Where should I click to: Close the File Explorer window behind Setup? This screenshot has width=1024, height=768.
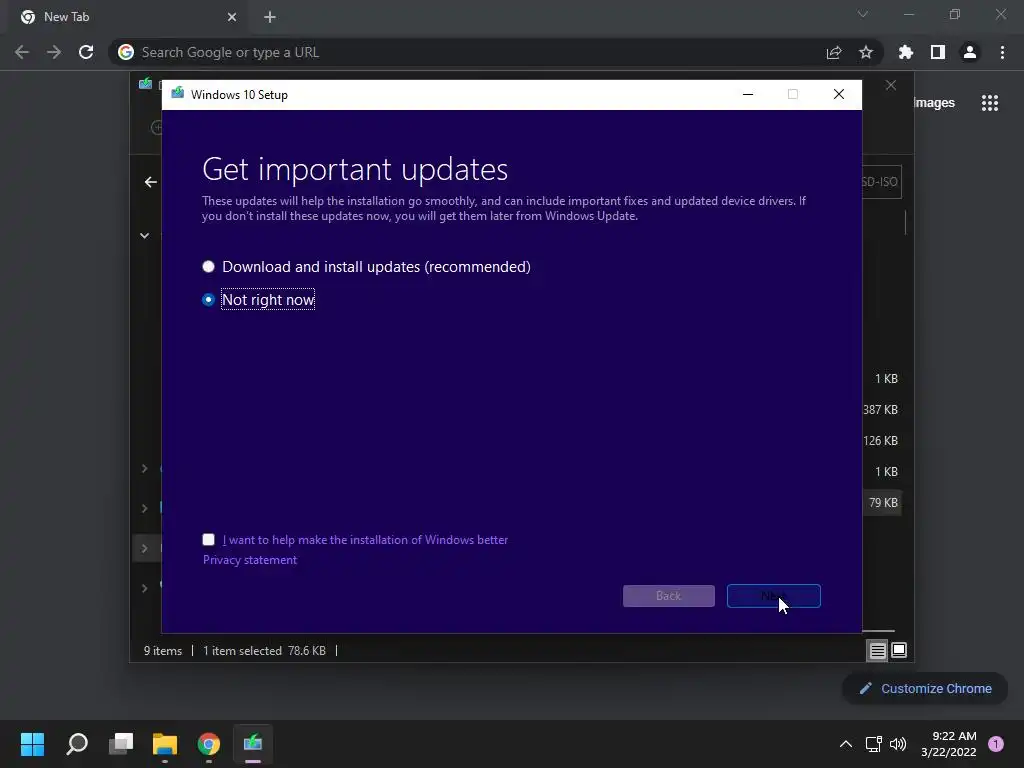(x=891, y=86)
